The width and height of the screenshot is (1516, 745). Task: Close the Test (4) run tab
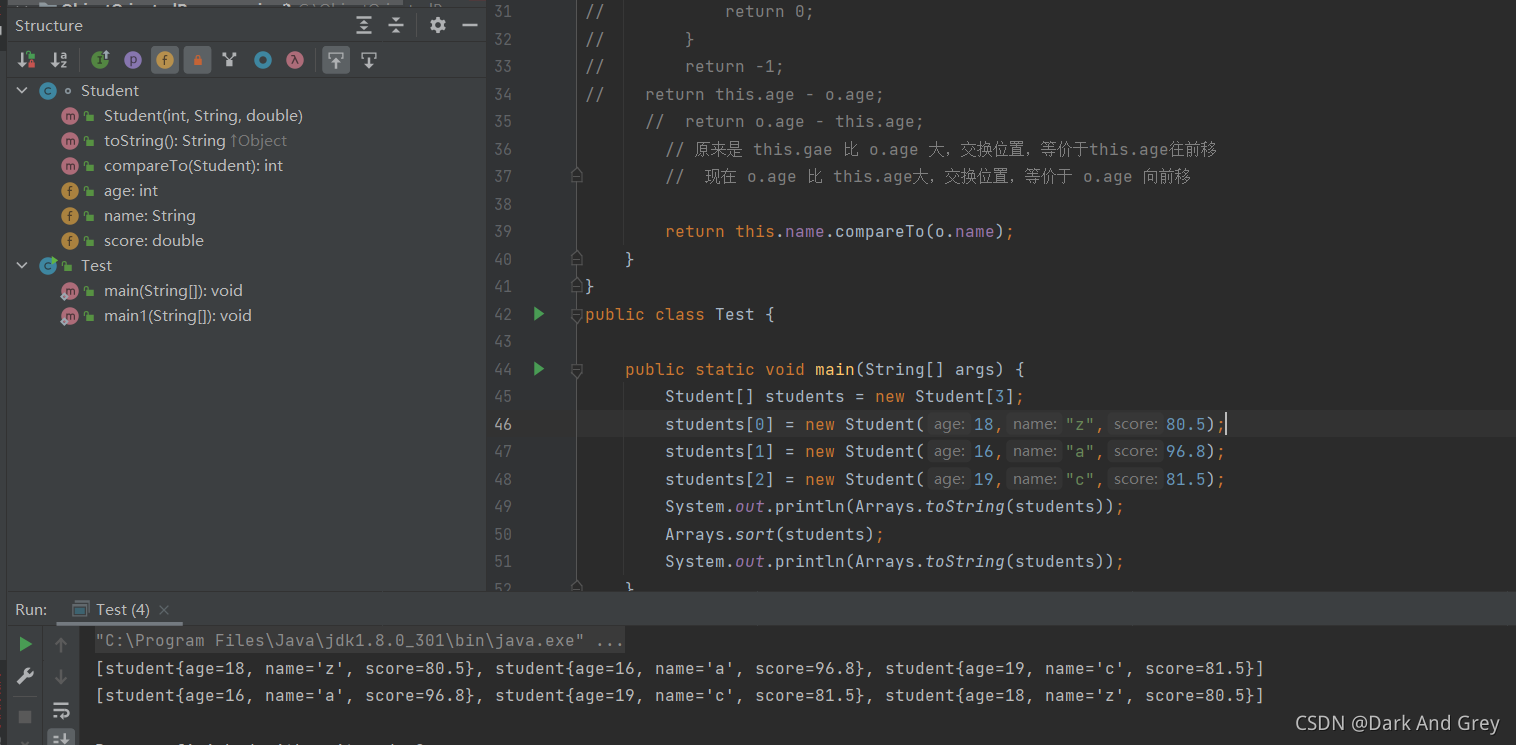(164, 610)
